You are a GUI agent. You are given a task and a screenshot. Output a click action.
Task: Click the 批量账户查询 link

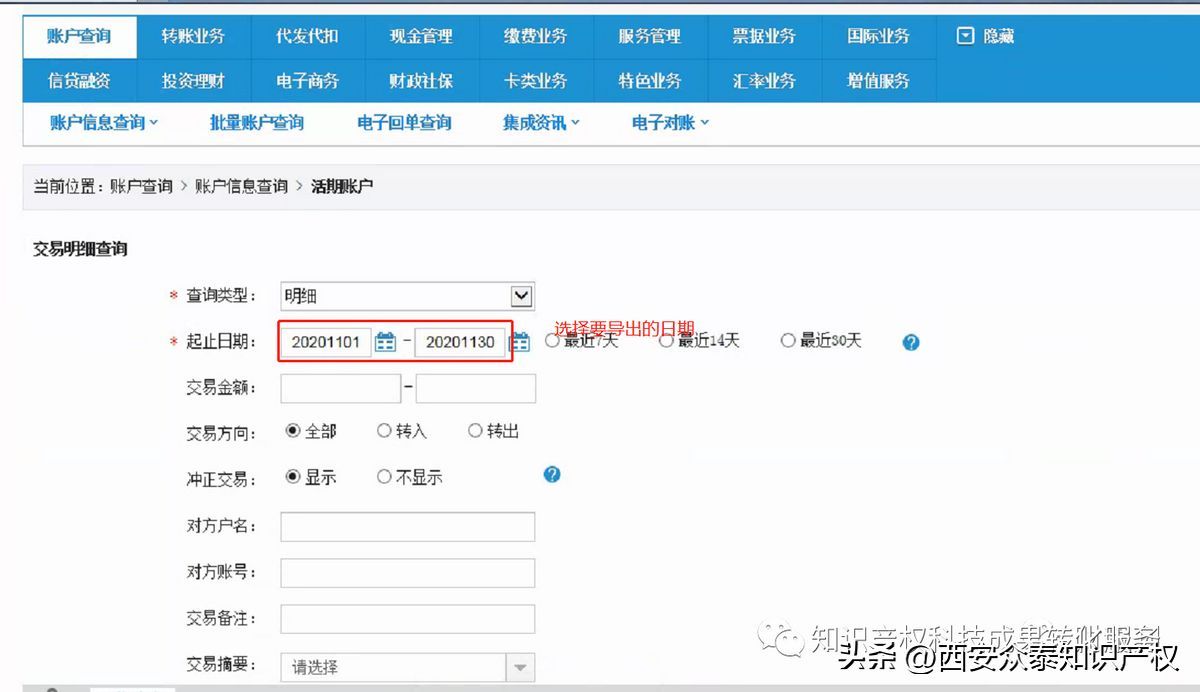256,123
